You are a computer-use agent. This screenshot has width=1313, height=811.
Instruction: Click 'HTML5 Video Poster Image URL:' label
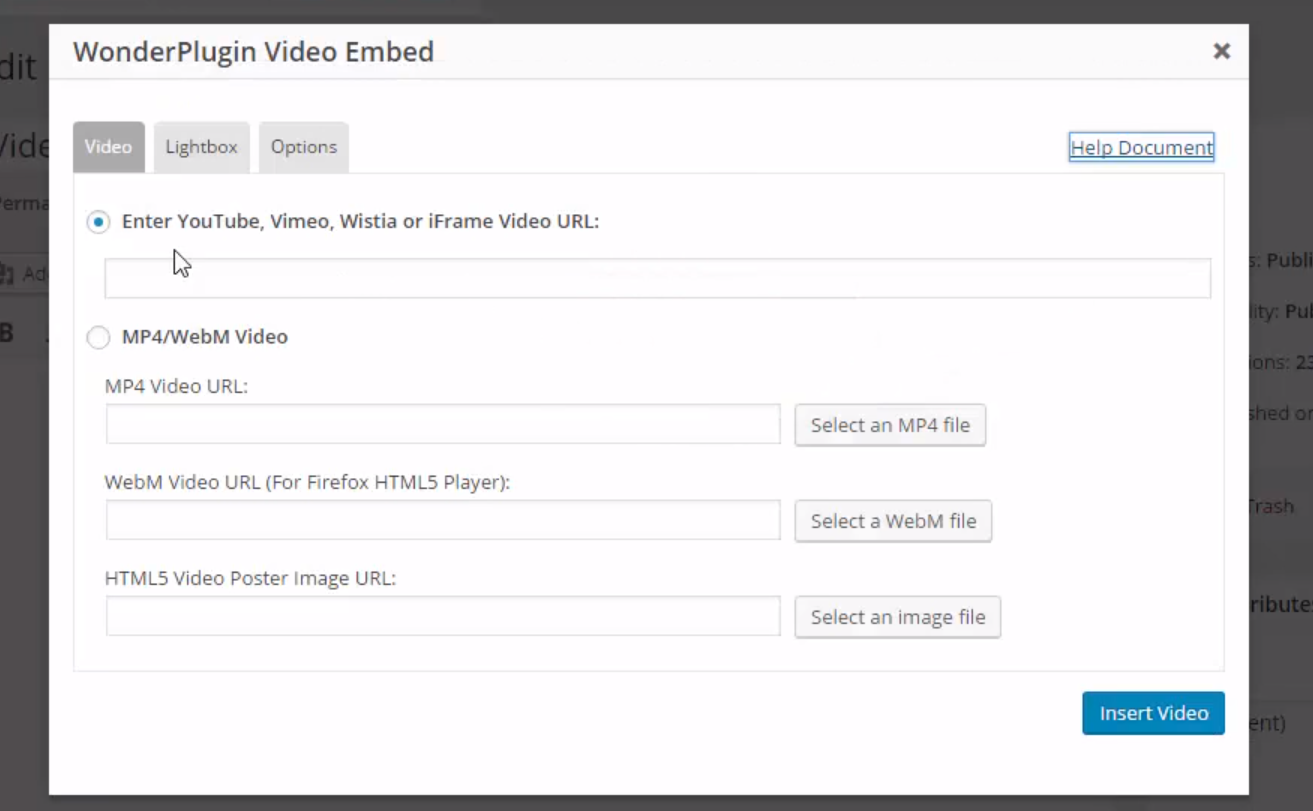(250, 578)
